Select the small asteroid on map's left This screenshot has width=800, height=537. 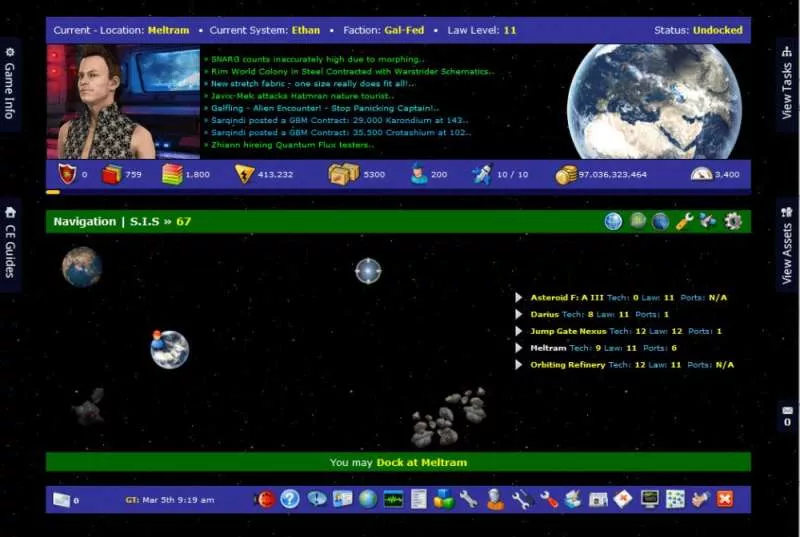(89, 406)
